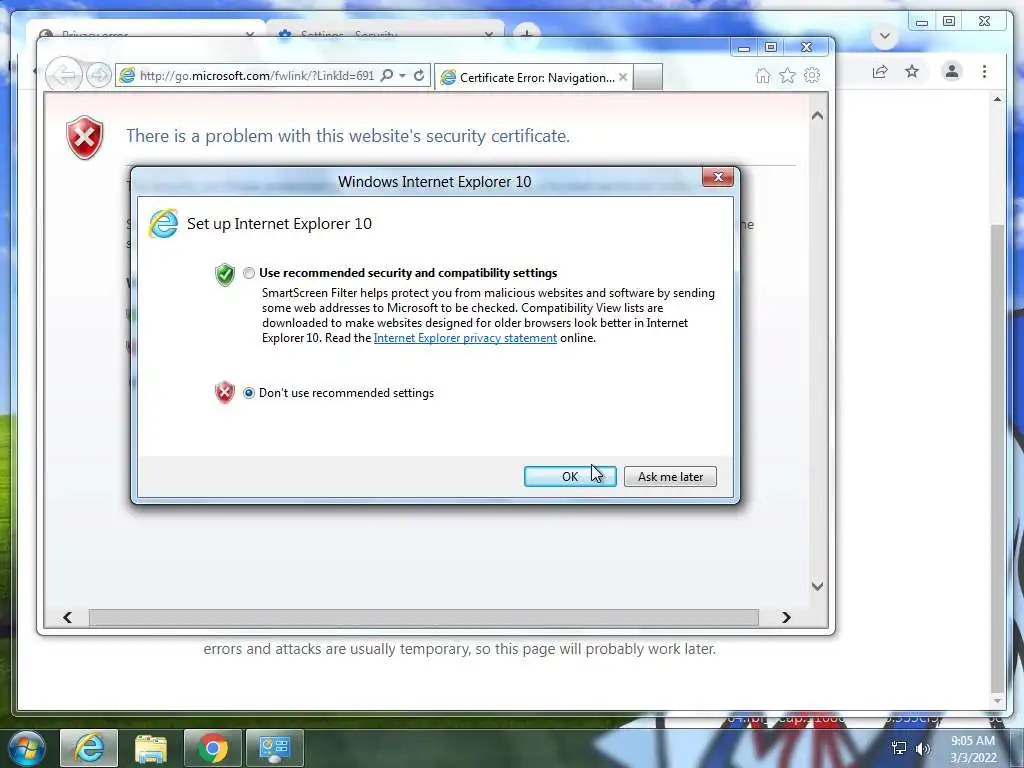This screenshot has width=1024, height=768.
Task: Maximize the Internet Explorer window
Action: click(x=771, y=47)
